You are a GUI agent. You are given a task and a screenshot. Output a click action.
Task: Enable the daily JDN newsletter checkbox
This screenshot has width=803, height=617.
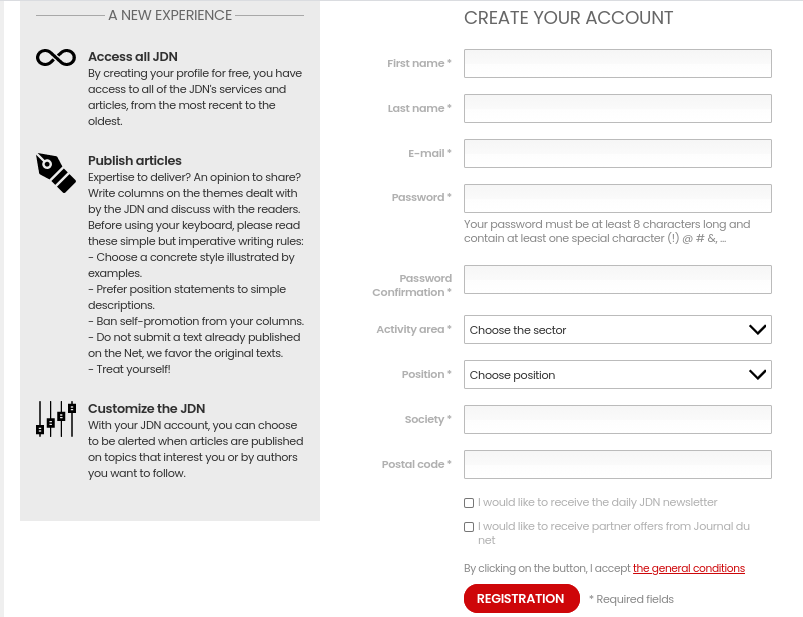coord(468,502)
